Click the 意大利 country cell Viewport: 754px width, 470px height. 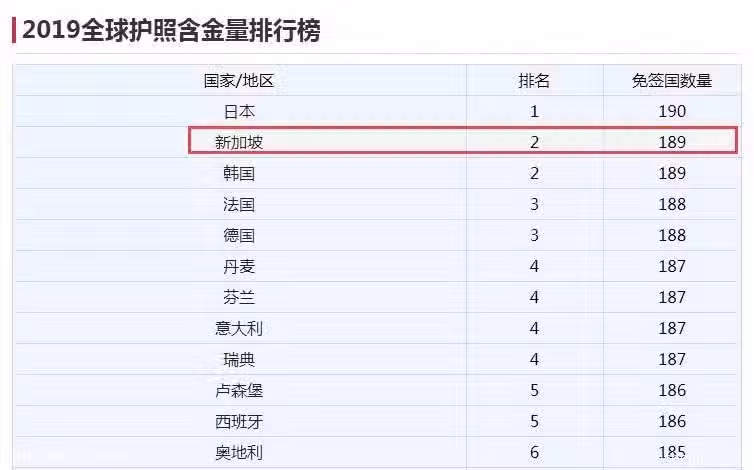(x=239, y=329)
